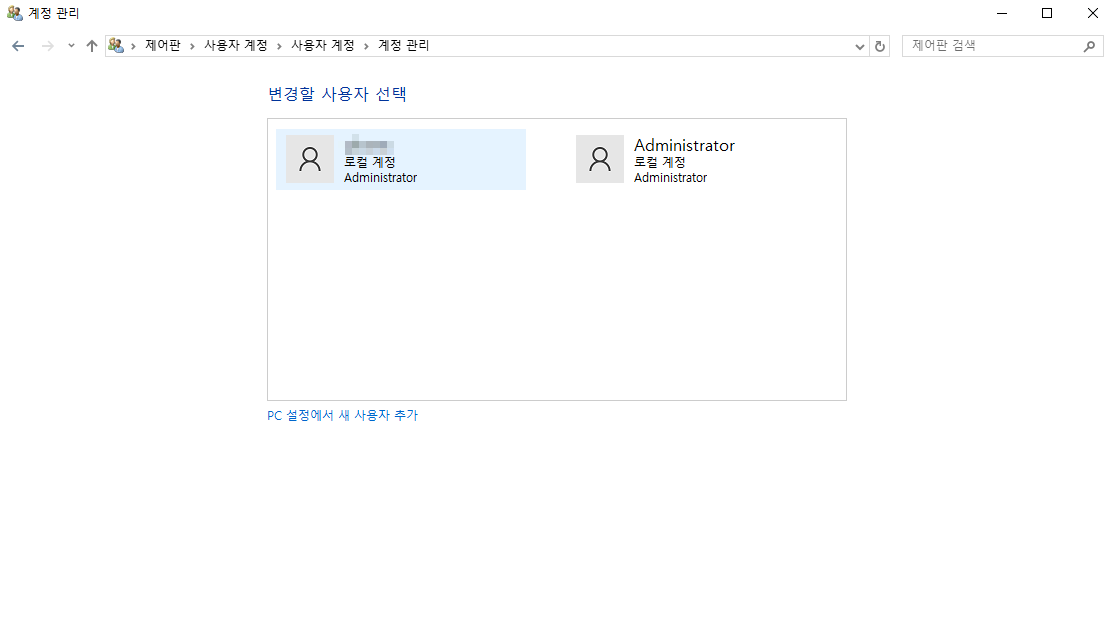The height and width of the screenshot is (626, 1116).
Task: Open PC 설정에서 새 사용자 추가 link
Action: coord(342,415)
